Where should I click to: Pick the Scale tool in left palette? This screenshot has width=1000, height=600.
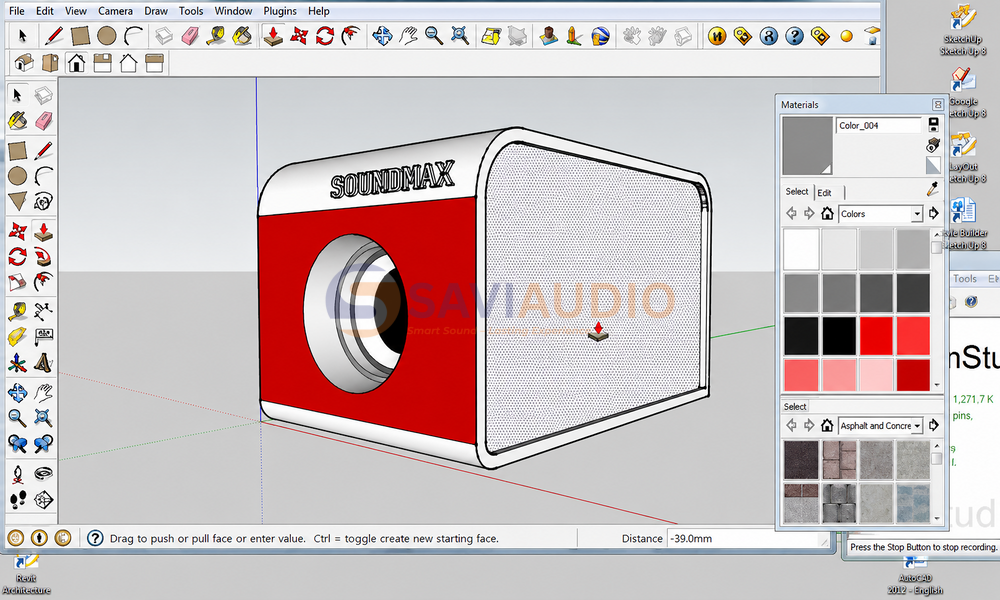click(17, 282)
